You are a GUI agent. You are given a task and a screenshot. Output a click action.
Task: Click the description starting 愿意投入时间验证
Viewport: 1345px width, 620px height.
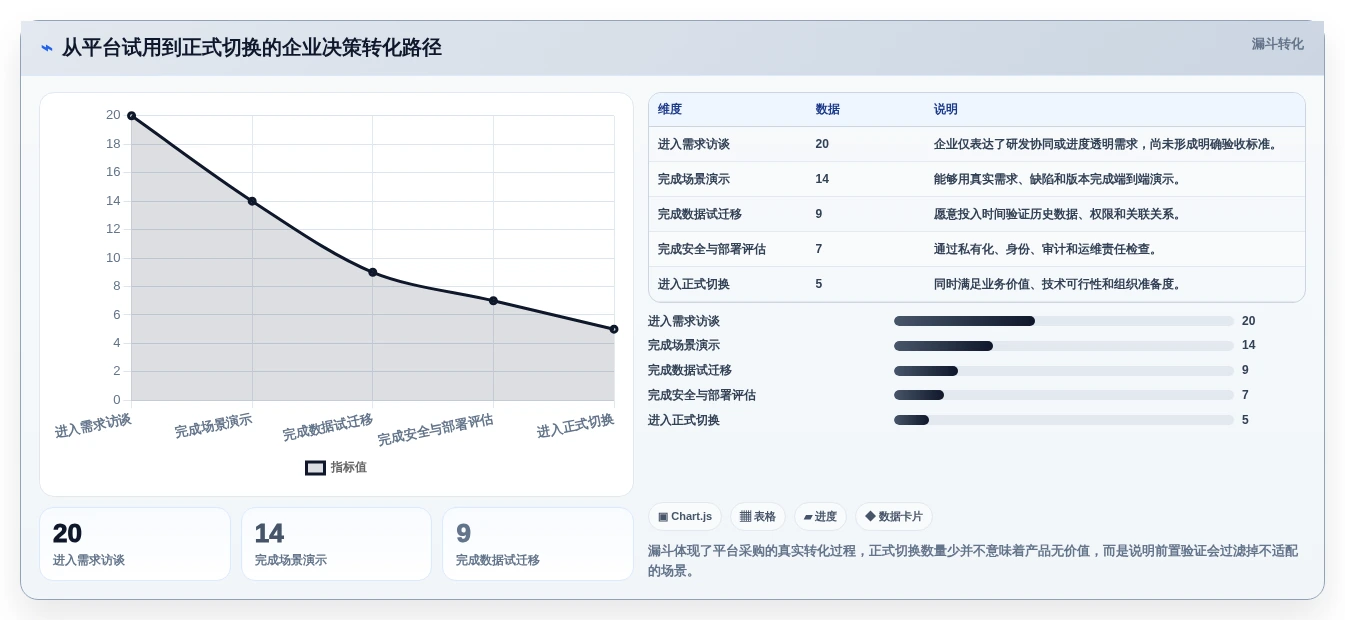1058,214
